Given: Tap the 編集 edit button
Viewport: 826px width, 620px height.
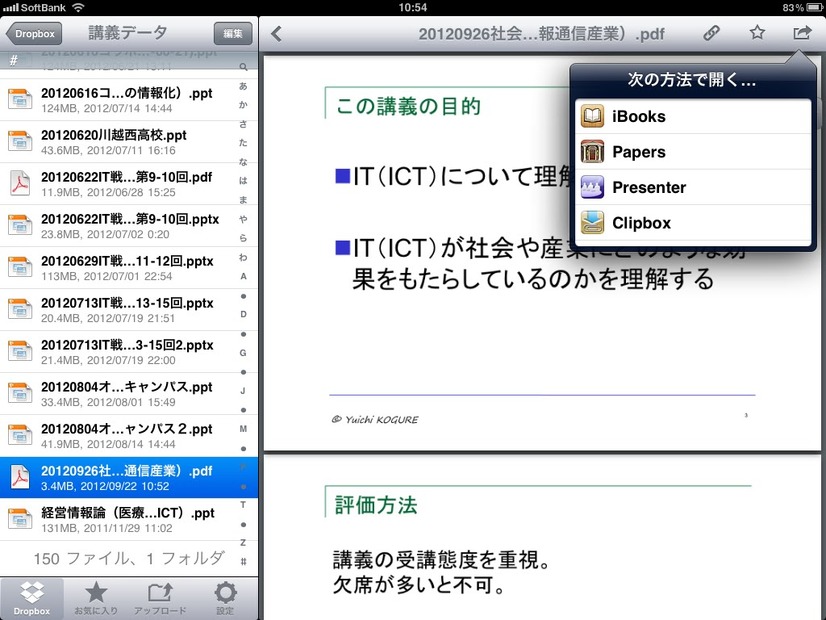Looking at the screenshot, I should pyautogui.click(x=233, y=34).
